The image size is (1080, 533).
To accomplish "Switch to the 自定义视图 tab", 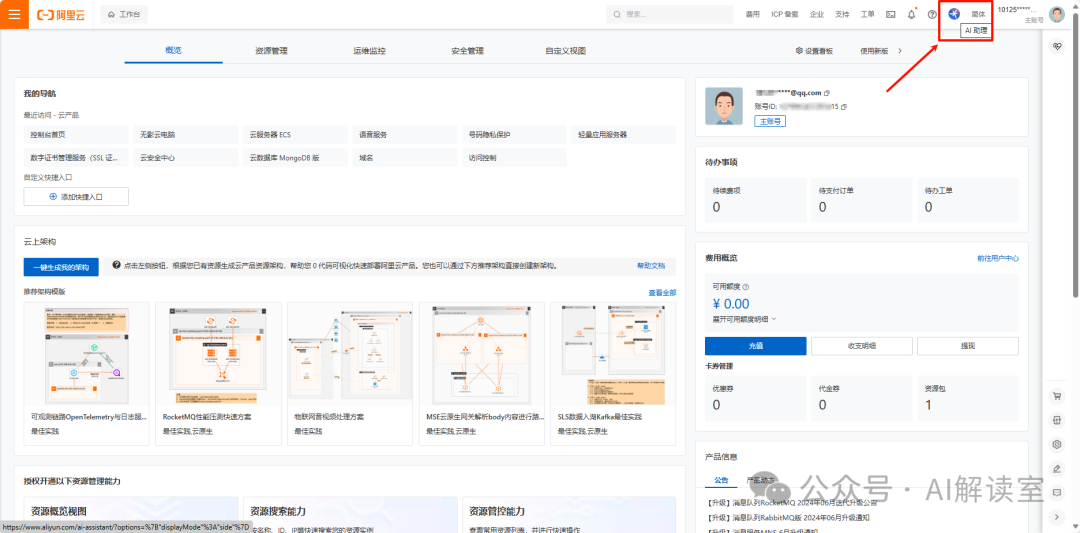I will [x=565, y=51].
